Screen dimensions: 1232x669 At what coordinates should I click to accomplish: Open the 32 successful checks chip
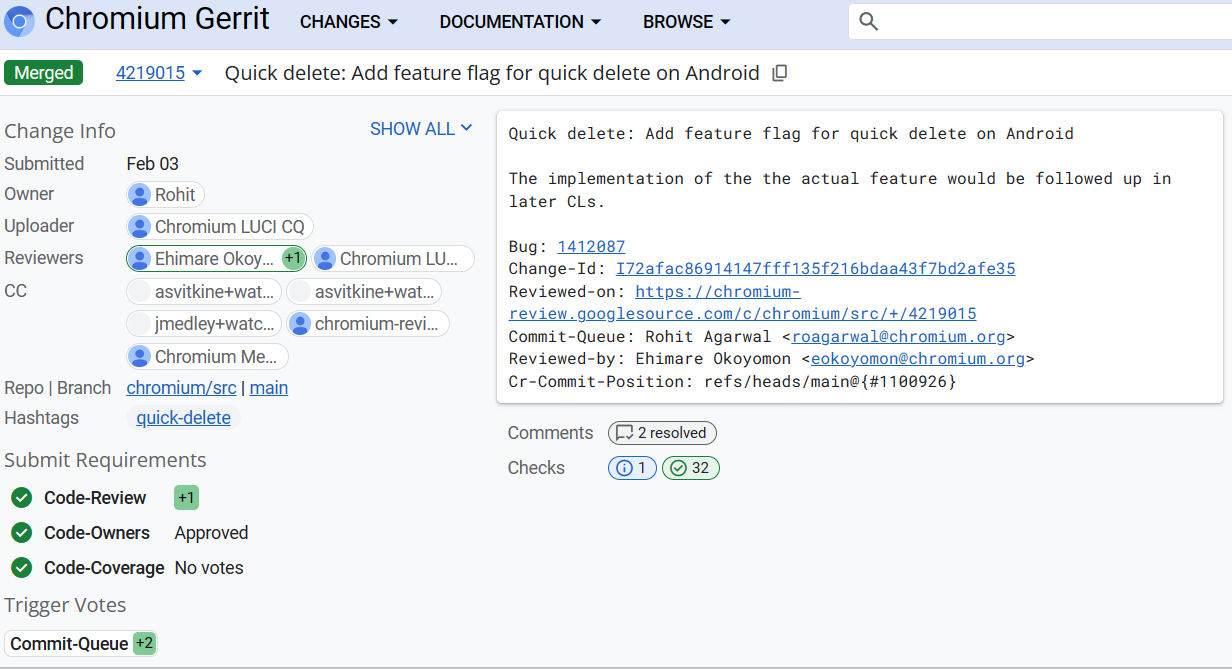tap(690, 468)
